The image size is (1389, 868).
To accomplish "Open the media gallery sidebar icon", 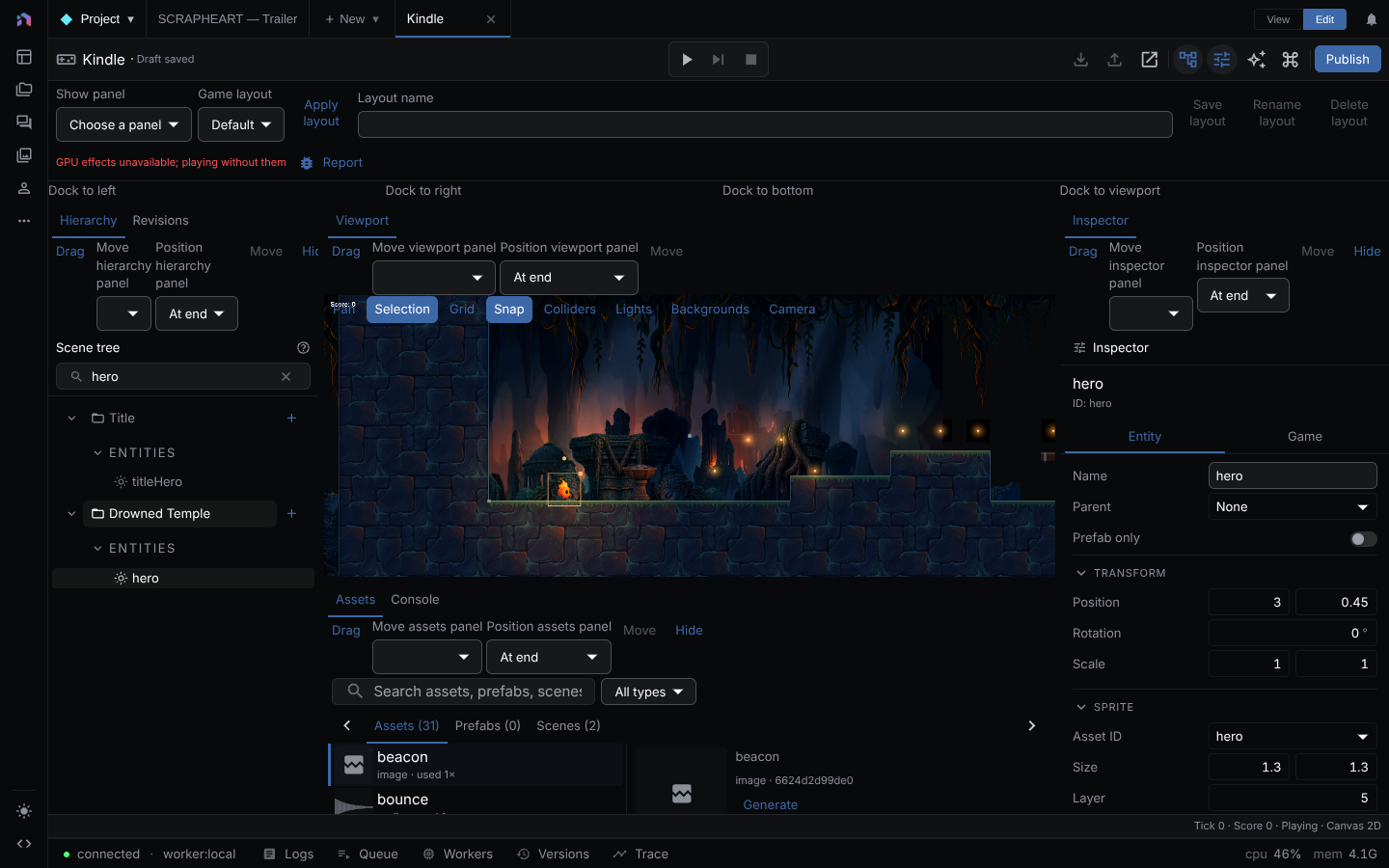I will (24, 155).
